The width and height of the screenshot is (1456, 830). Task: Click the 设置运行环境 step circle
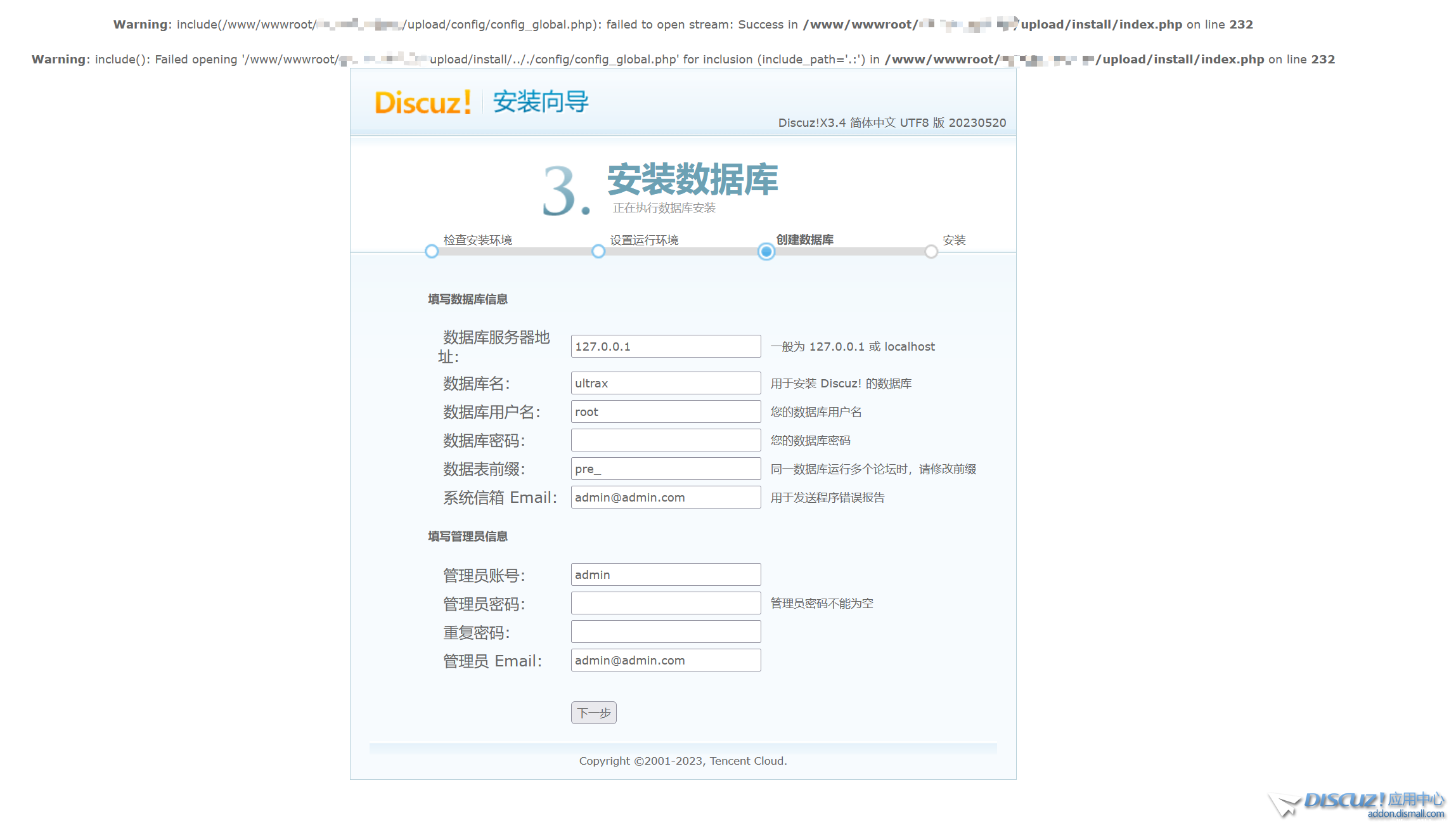tap(598, 252)
